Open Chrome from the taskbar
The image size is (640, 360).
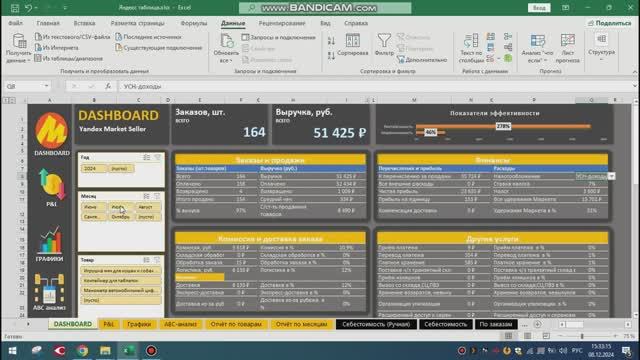tap(82, 351)
